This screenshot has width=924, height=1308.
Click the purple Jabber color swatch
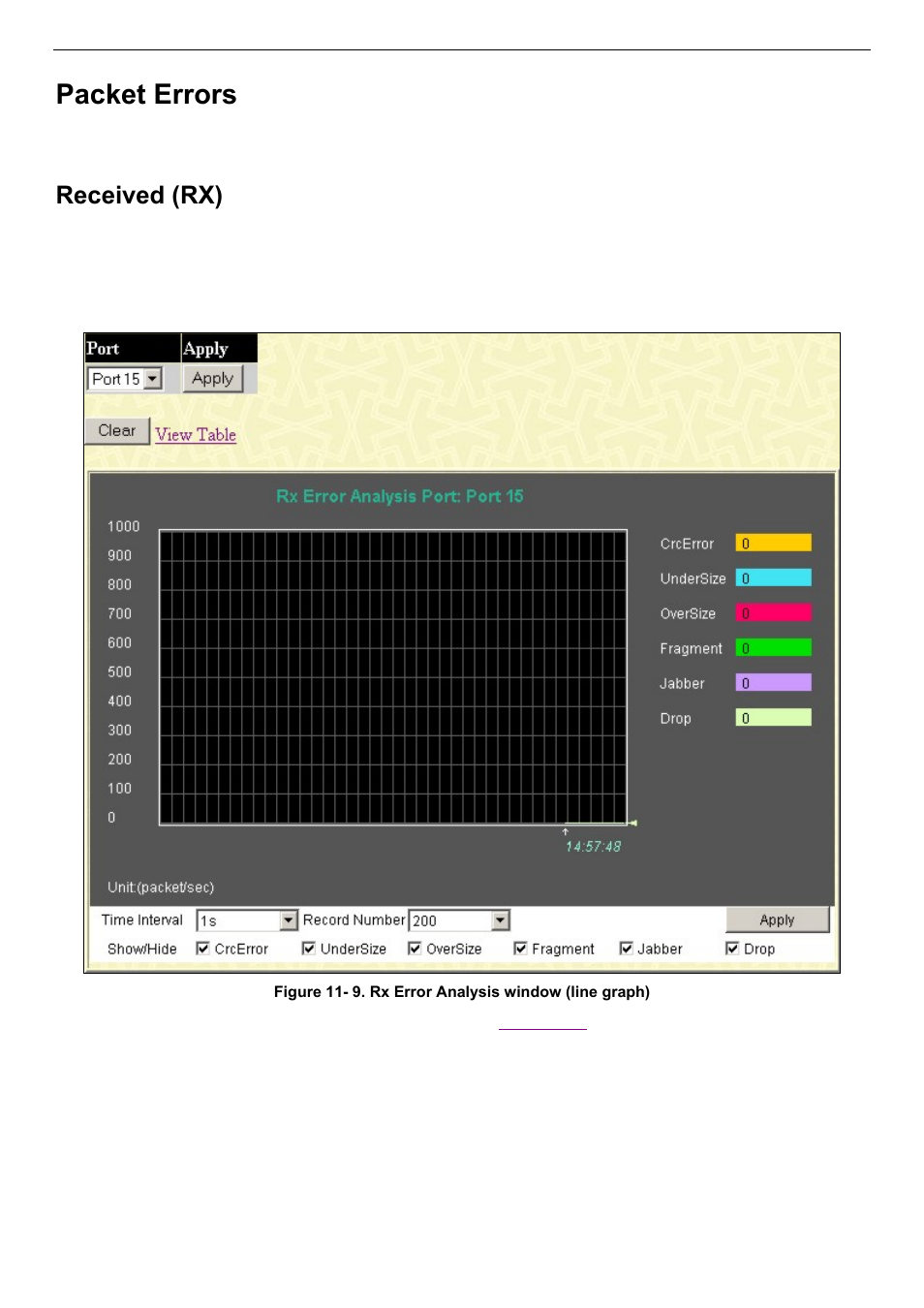coord(773,683)
